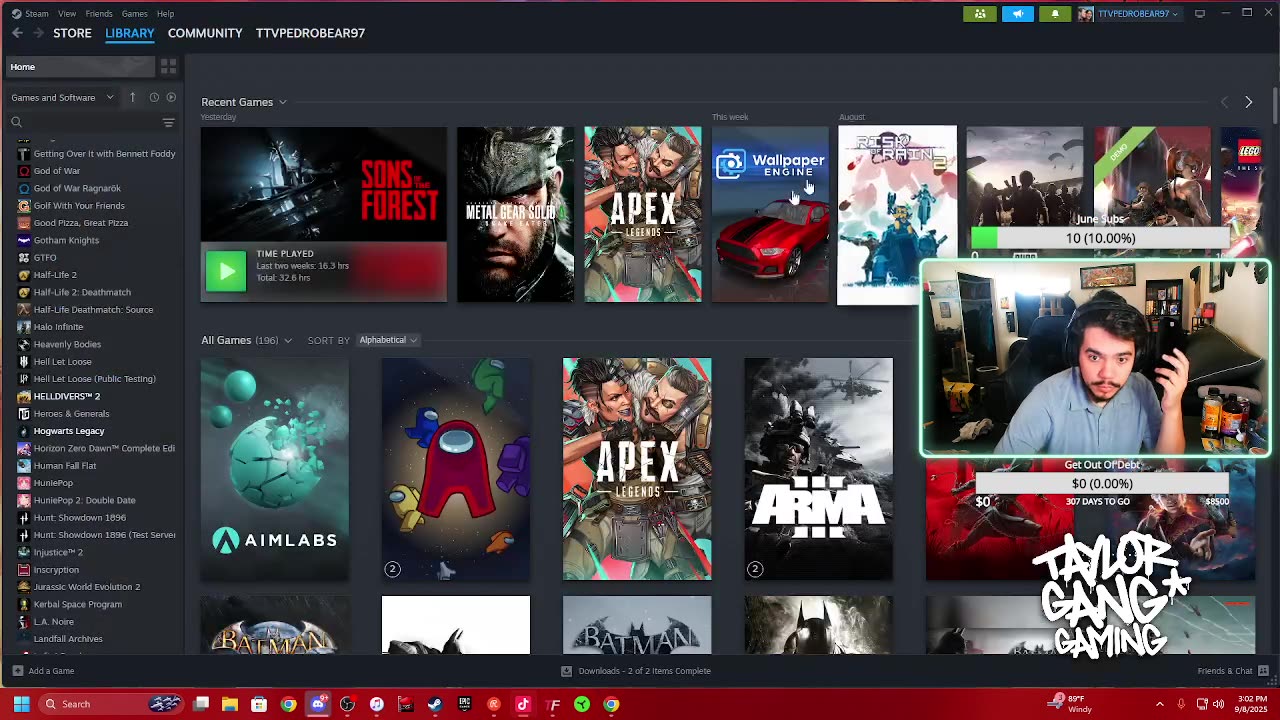Open the Friends menu
1280x720 pixels.
point(99,14)
